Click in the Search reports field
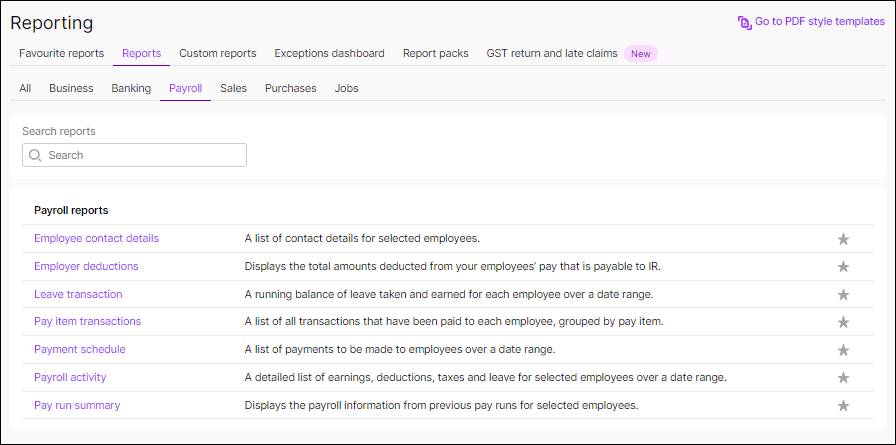Viewport: 896px width, 445px height. pos(135,155)
